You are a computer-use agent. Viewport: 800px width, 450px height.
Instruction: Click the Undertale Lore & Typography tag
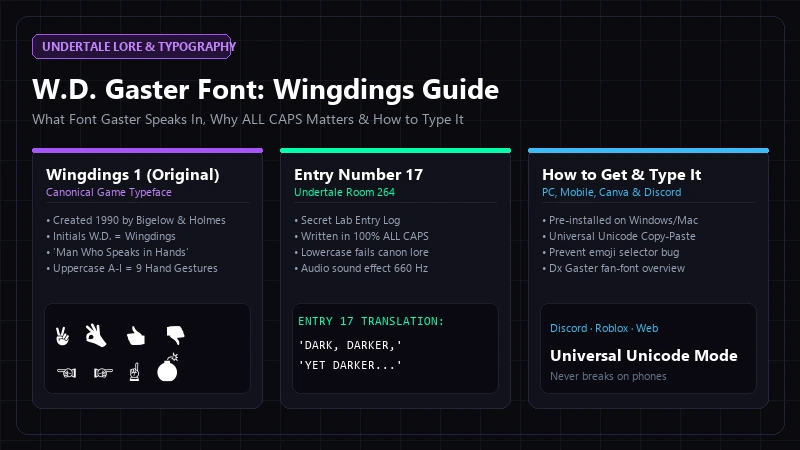point(132,46)
